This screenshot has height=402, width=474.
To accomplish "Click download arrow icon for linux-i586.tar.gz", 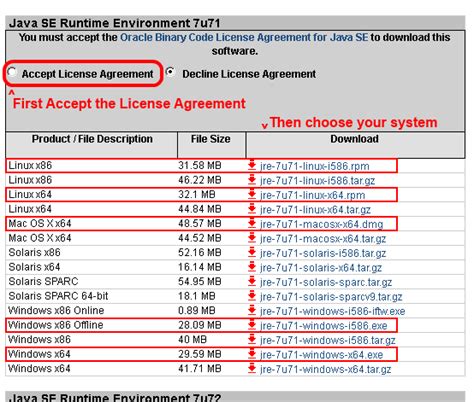I will 252,180.
